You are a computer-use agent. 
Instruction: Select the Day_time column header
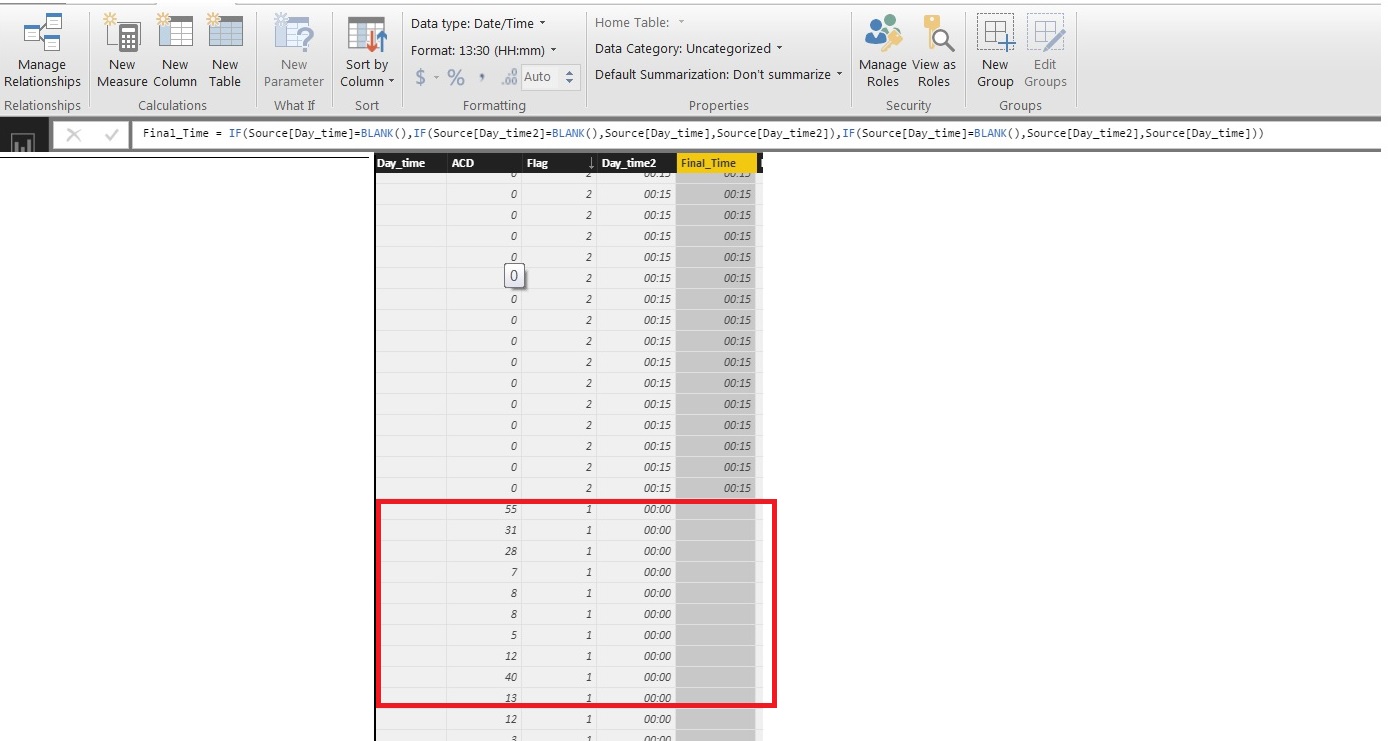point(410,163)
